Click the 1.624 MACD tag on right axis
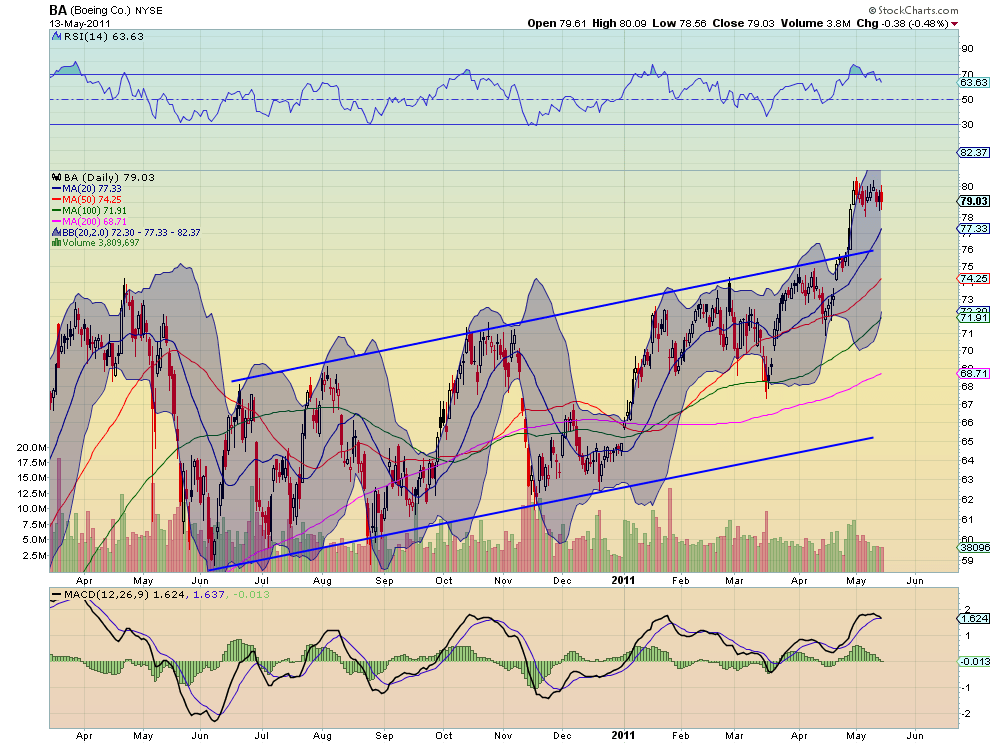 (974, 618)
